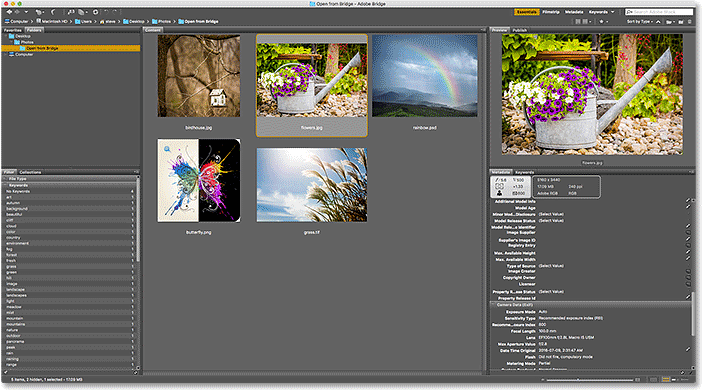Screen dimensions: 704x392
Task: Switch to the Folders tab
Action: pos(34,30)
